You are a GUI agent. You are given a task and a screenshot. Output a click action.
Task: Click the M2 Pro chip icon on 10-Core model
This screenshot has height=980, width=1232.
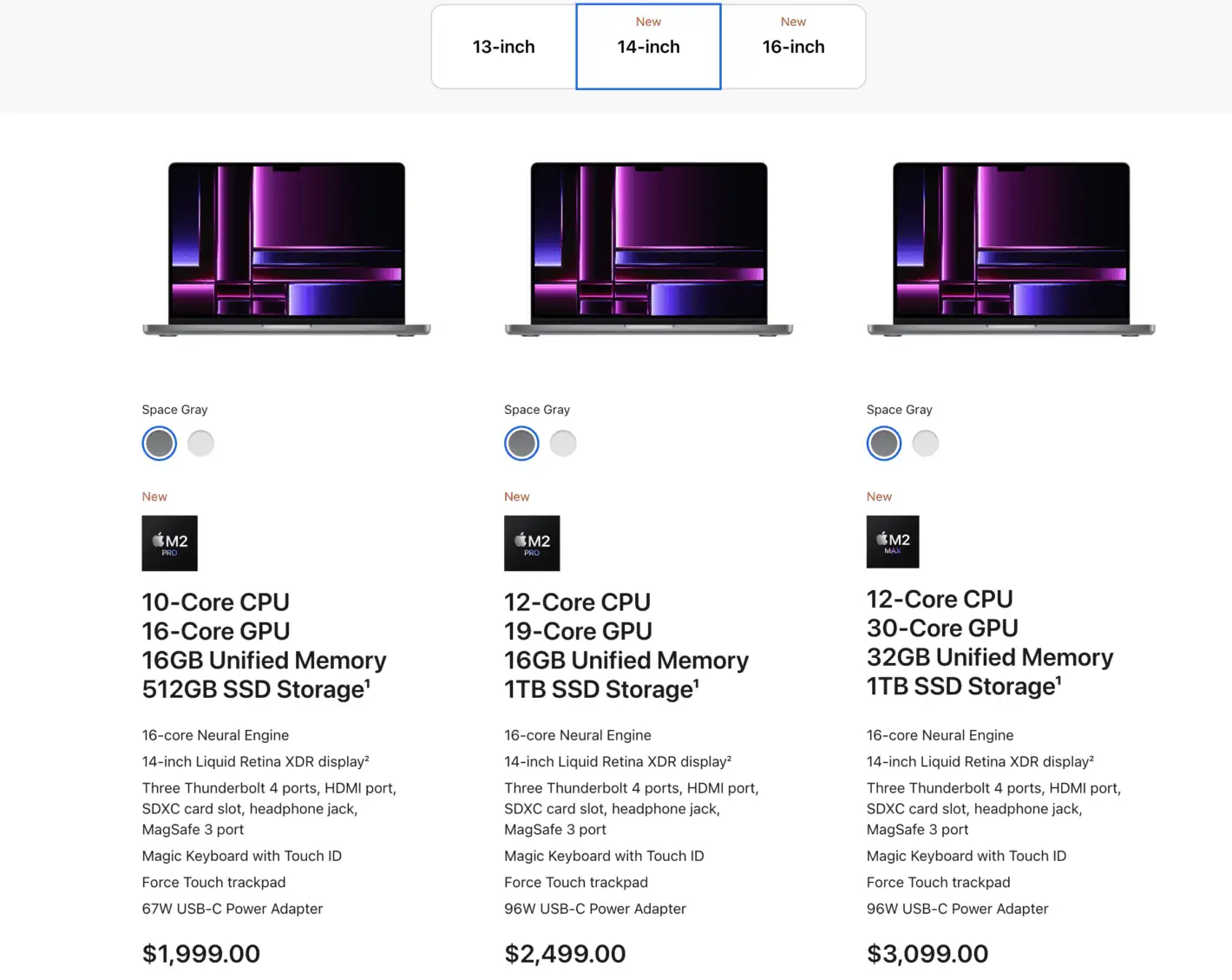(x=169, y=543)
